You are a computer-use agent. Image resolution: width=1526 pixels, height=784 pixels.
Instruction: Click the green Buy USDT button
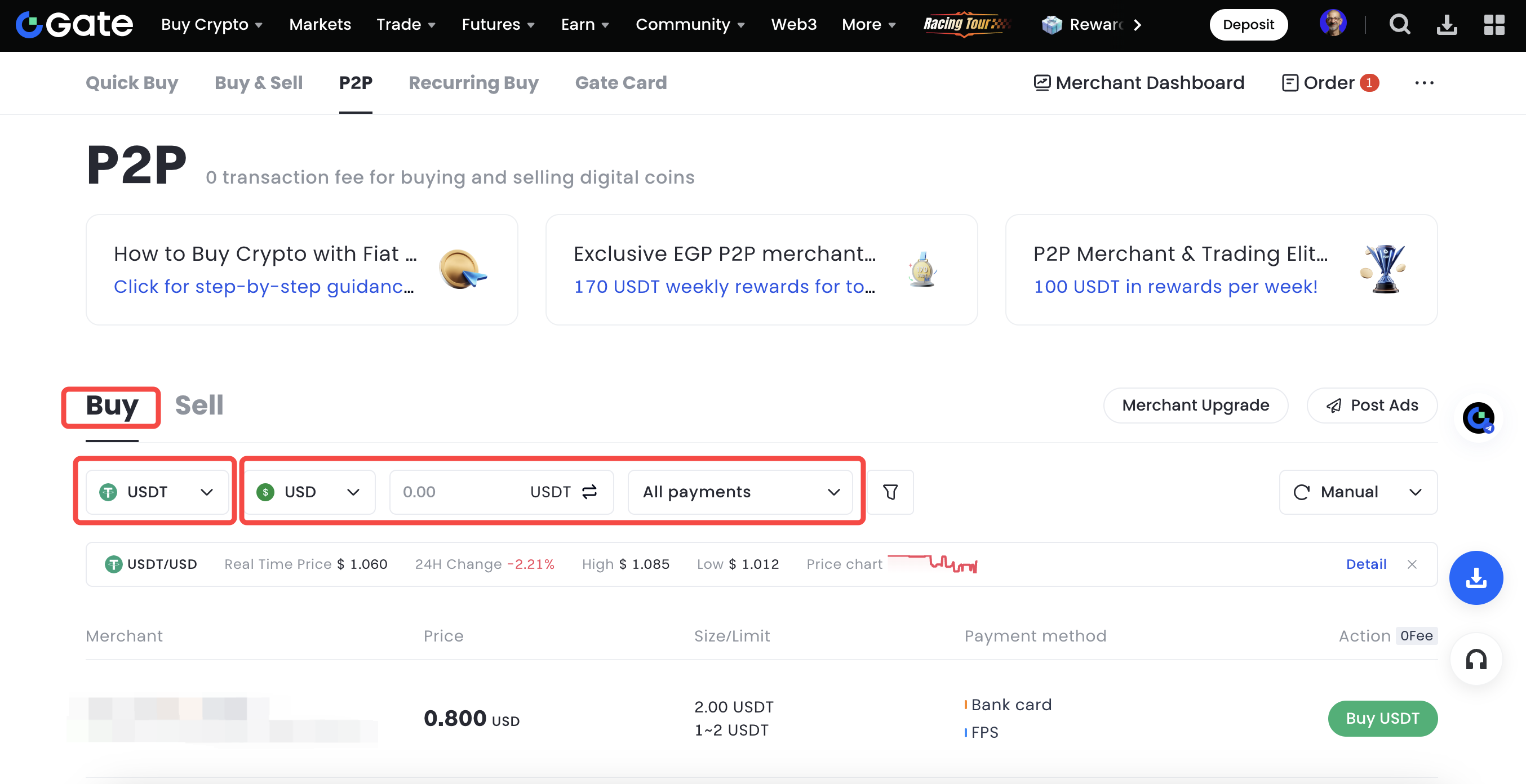[x=1382, y=718]
